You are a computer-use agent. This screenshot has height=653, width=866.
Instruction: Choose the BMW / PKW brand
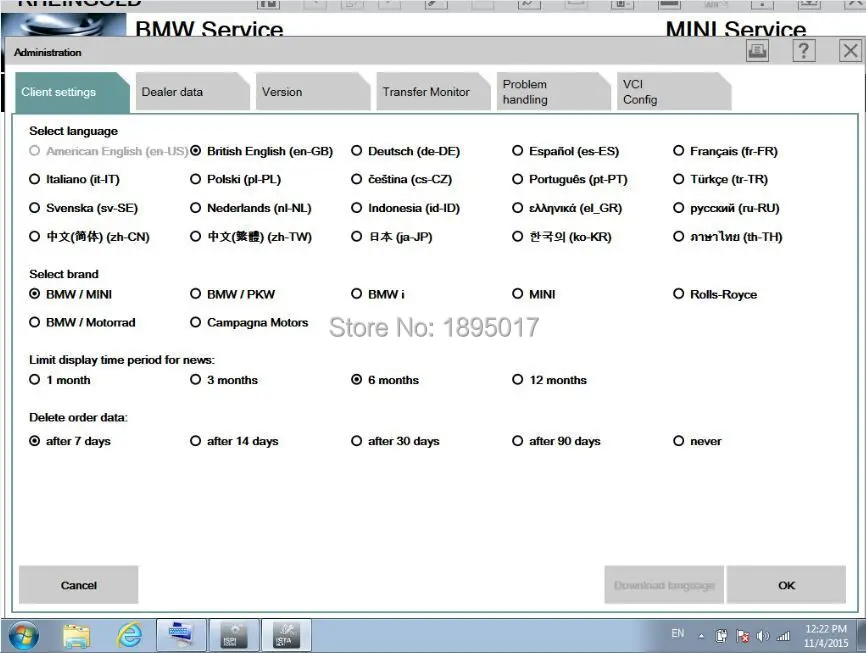233,294
